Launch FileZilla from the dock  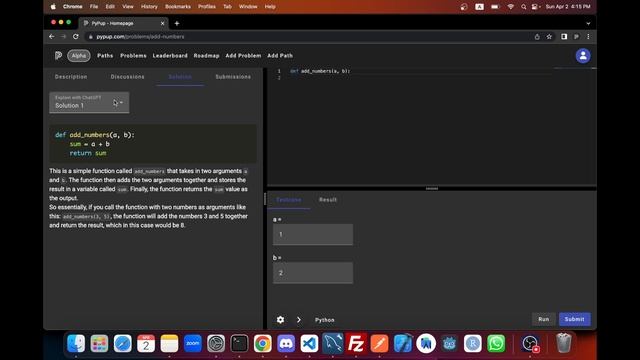click(356, 343)
